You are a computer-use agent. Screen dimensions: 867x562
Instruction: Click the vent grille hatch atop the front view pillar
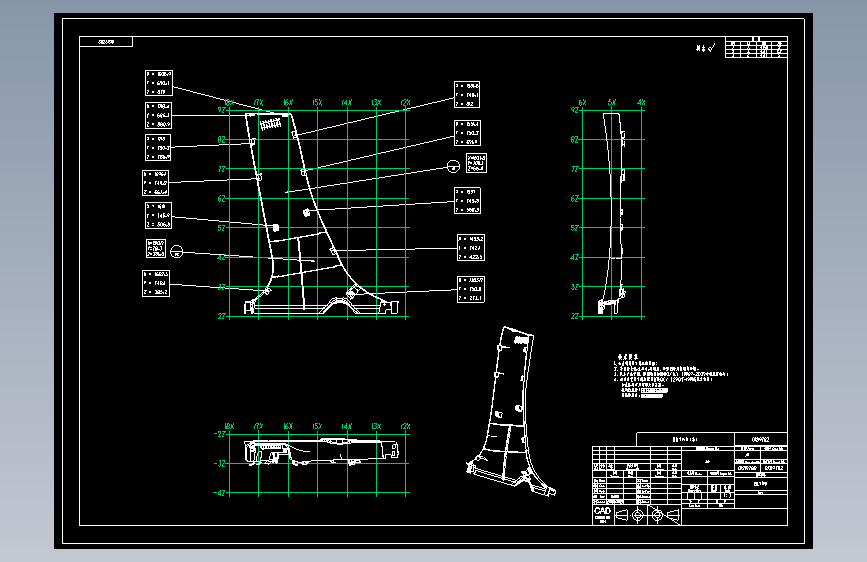(x=270, y=124)
